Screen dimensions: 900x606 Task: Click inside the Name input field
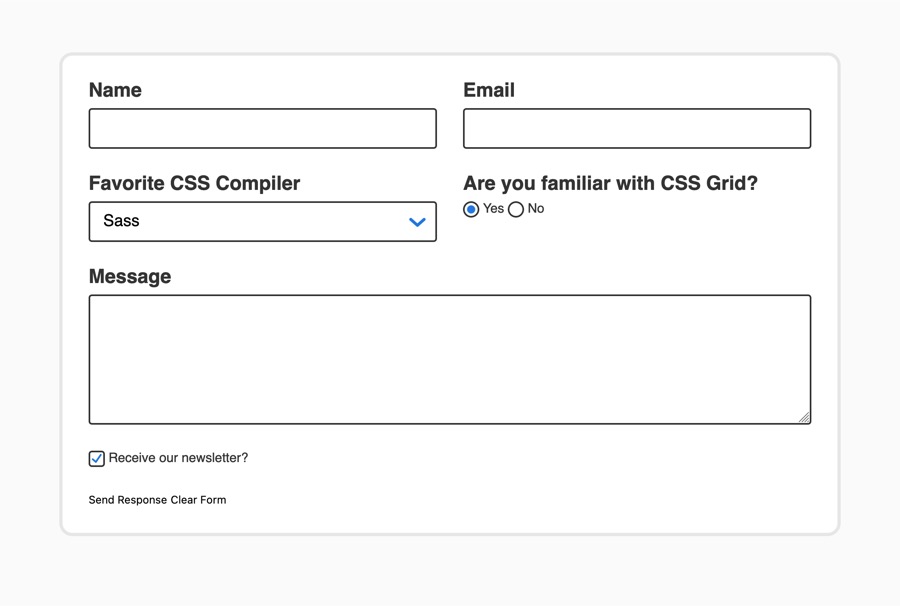(262, 128)
